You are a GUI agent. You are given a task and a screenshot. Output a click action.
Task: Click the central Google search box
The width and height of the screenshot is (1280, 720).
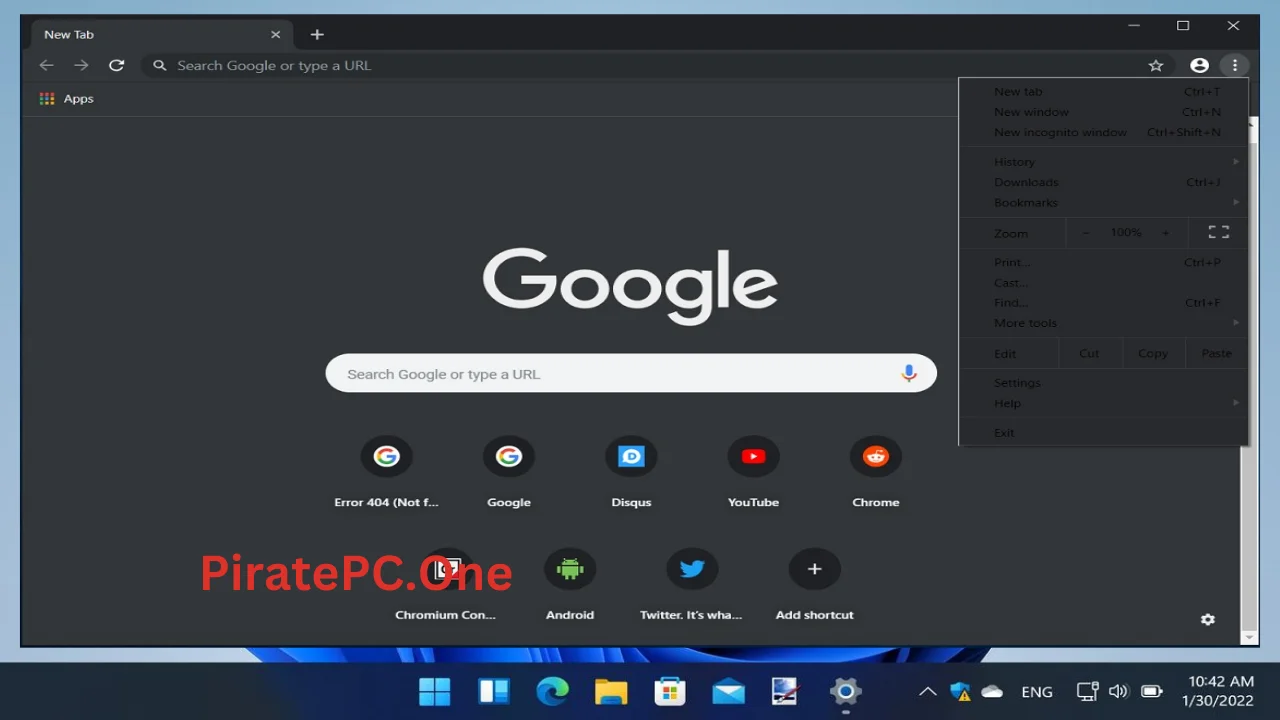tap(631, 373)
